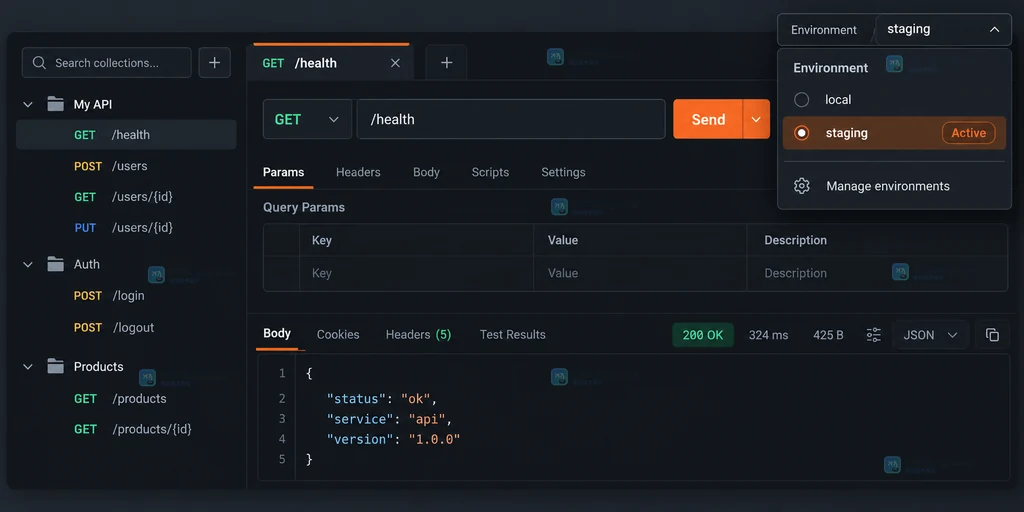This screenshot has width=1024, height=512.
Task: Click the search magnifier icon in collections
Action: point(39,63)
